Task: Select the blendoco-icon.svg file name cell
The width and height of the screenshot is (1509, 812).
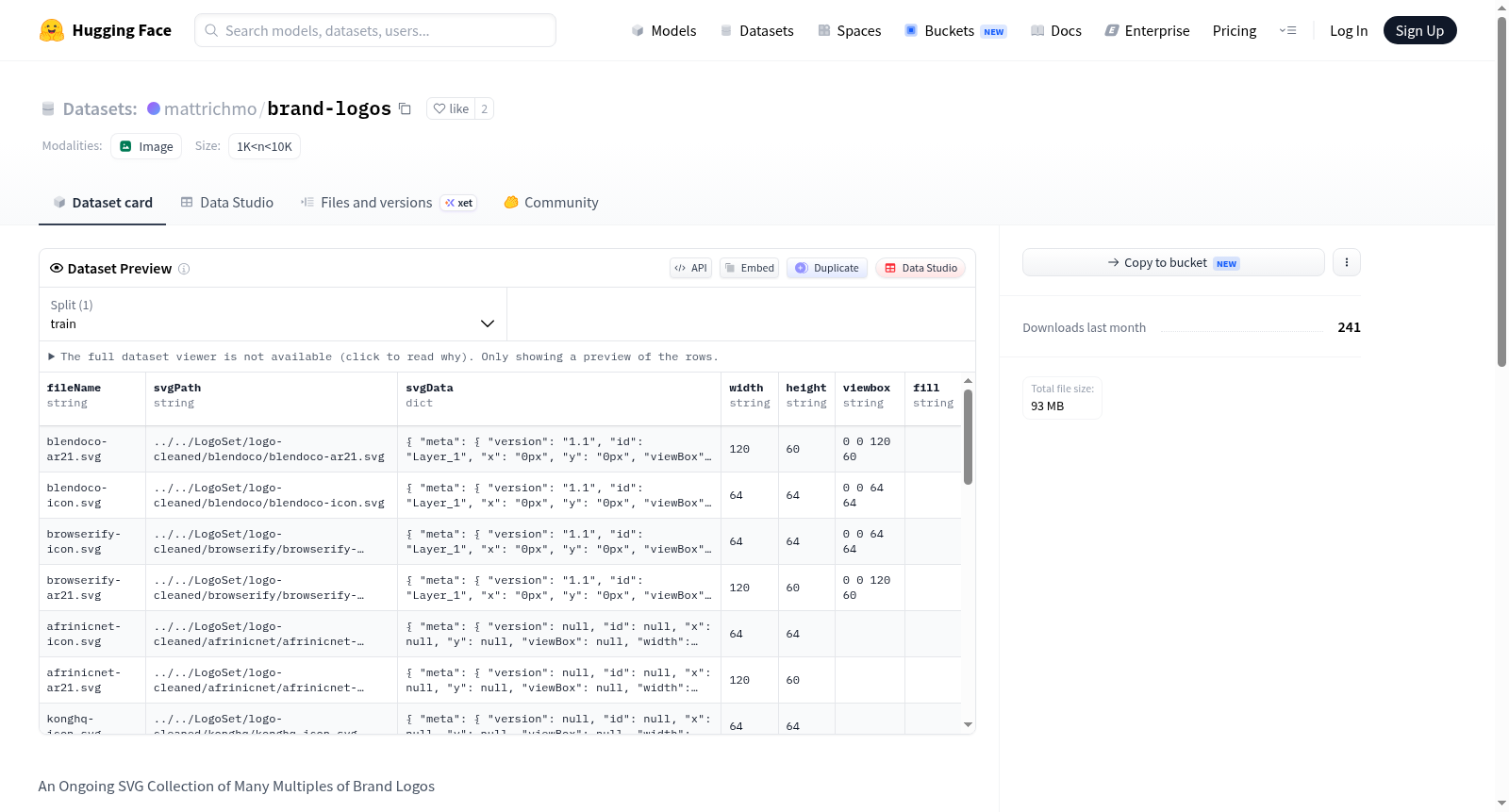Action: tap(92, 495)
